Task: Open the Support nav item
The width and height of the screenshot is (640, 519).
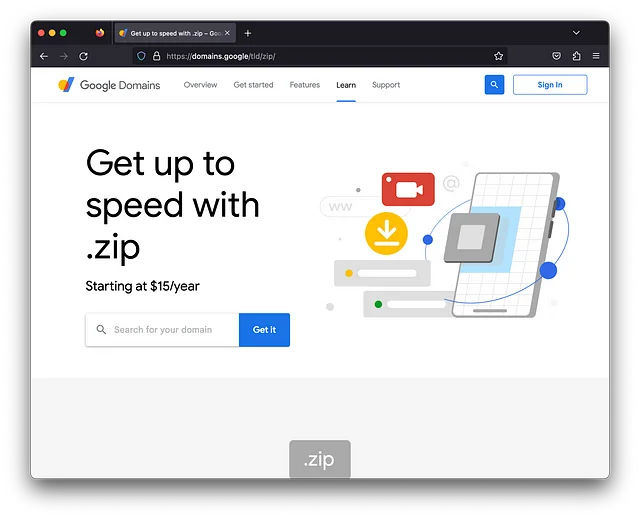Action: point(386,85)
